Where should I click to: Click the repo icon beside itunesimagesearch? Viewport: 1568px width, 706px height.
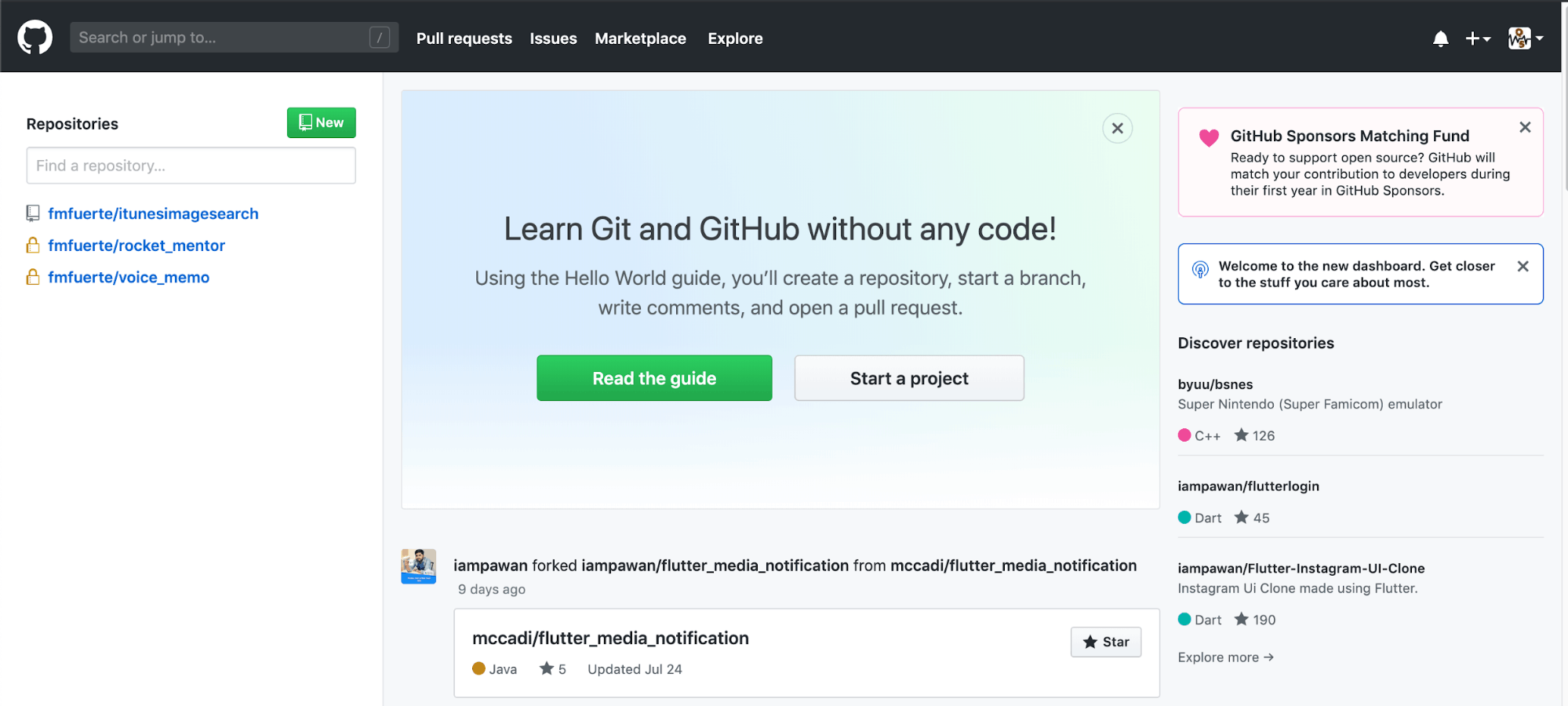tap(33, 213)
